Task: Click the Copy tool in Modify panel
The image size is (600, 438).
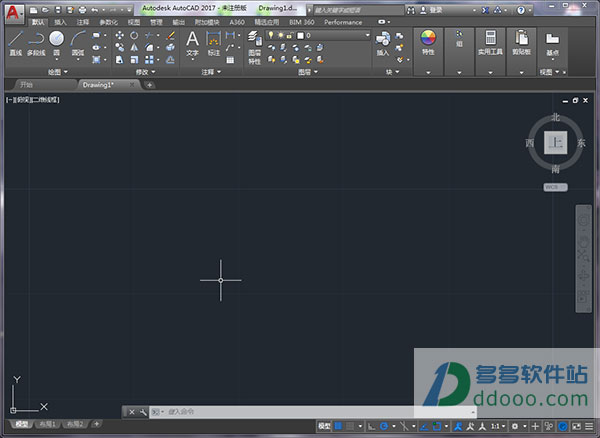Action: (x=119, y=47)
